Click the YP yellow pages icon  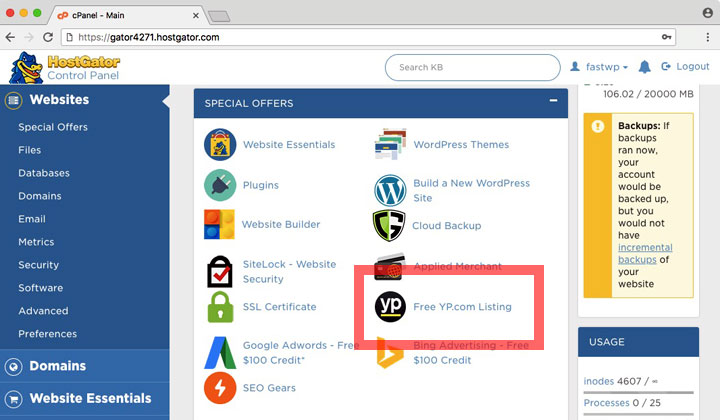click(390, 307)
